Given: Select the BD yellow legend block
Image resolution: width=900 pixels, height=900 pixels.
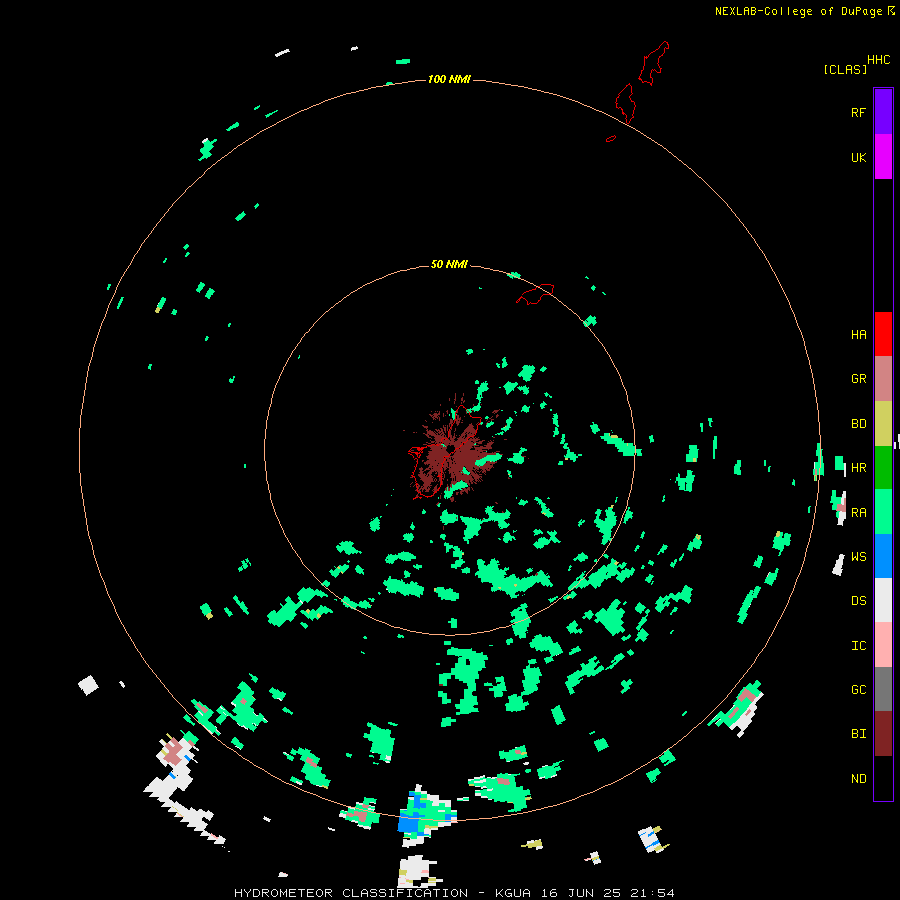Looking at the screenshot, I should (x=883, y=424).
